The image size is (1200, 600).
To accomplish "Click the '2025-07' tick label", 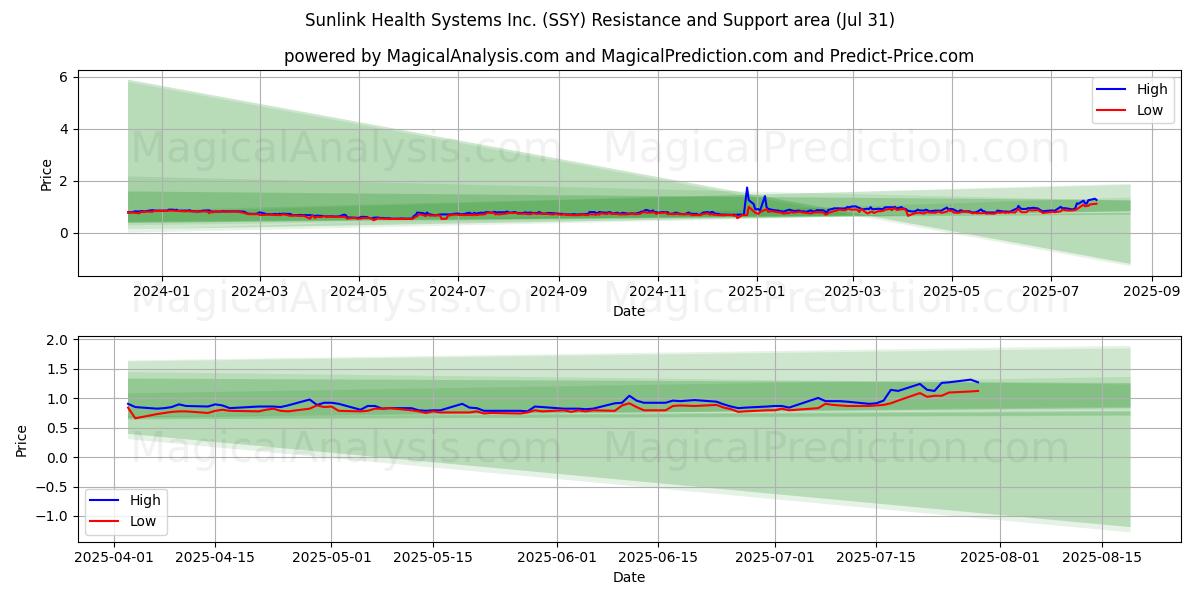I will point(1050,291).
